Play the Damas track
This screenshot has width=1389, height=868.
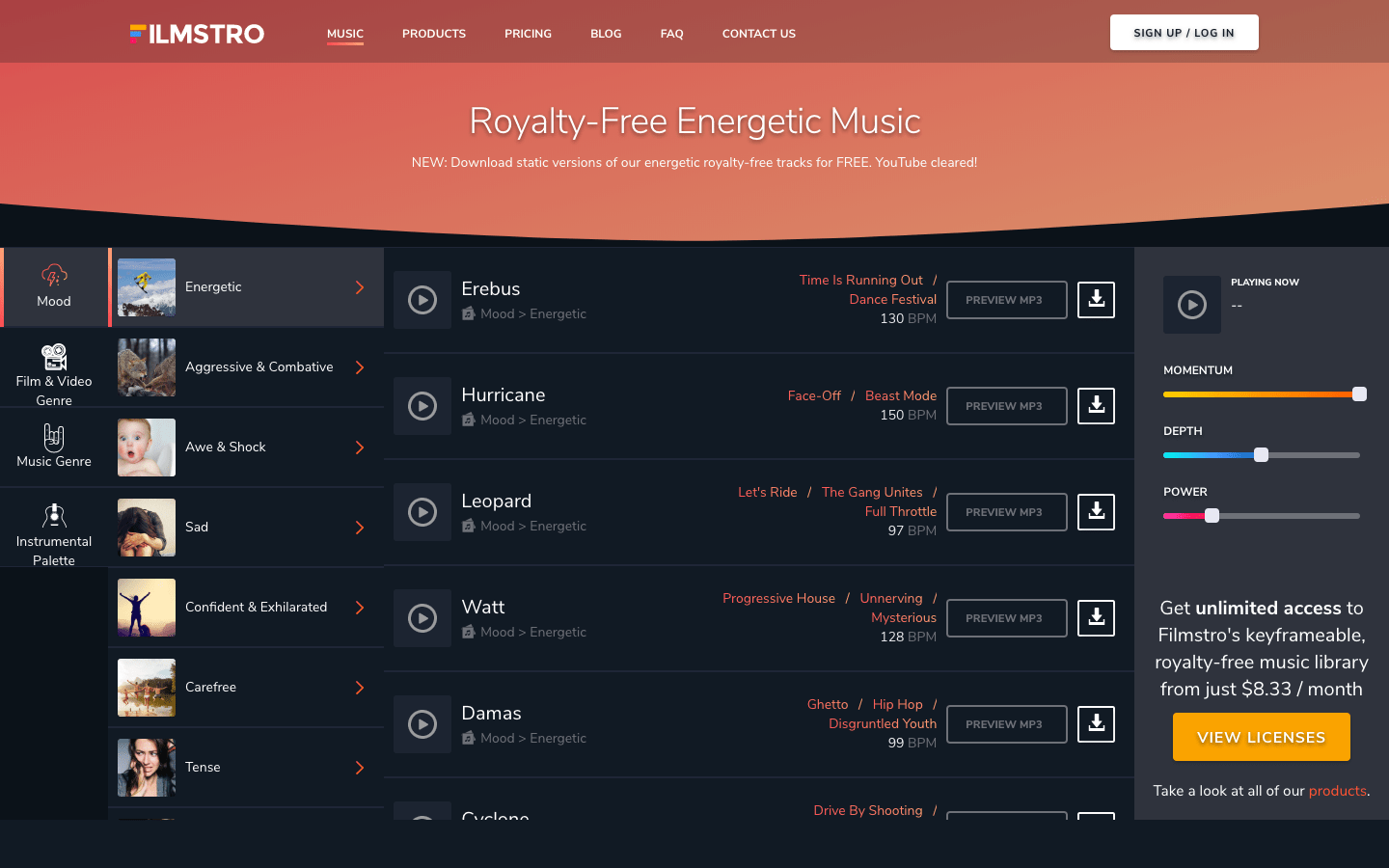tap(422, 724)
